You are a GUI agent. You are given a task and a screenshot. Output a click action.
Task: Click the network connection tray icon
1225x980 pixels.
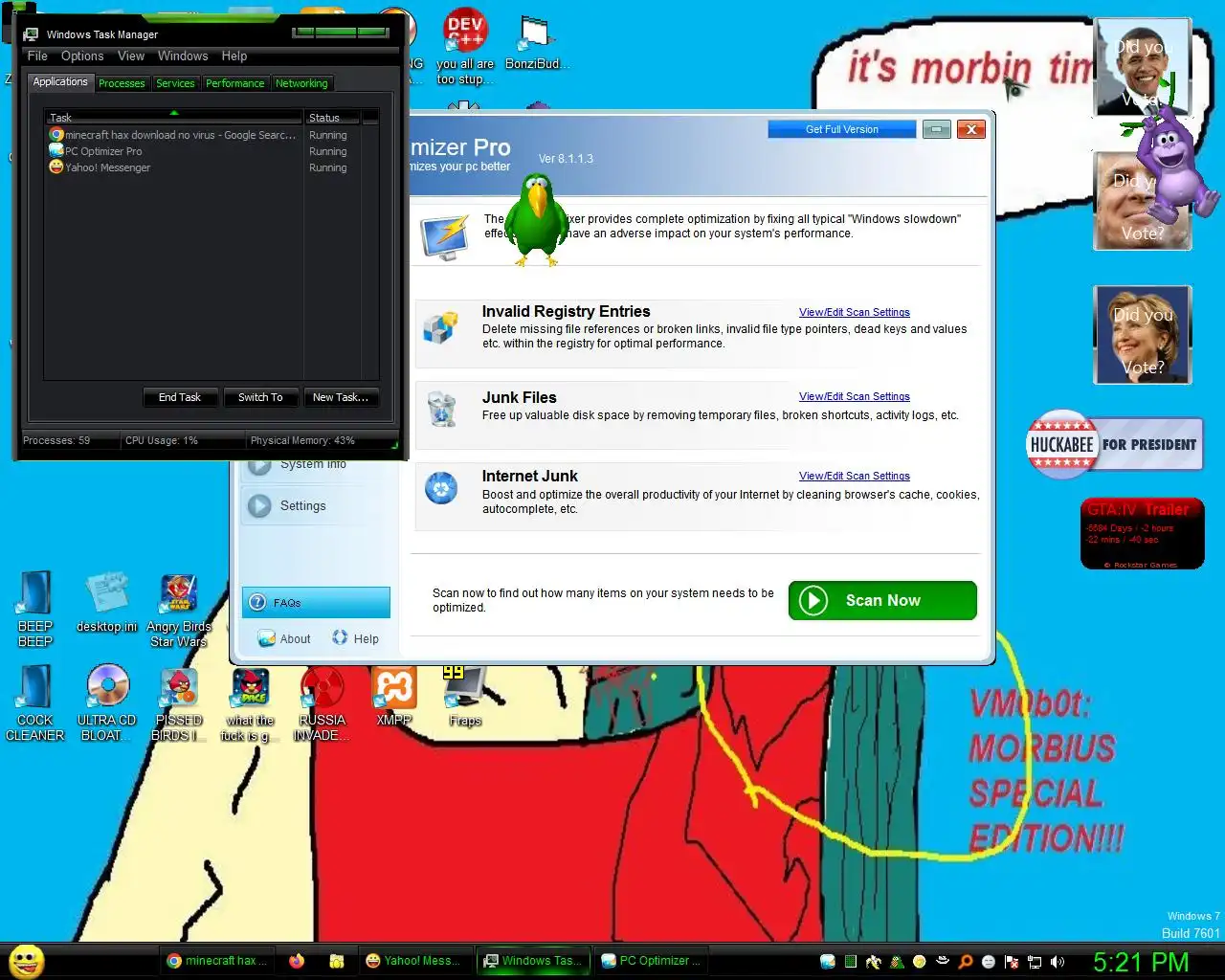tap(1035, 962)
